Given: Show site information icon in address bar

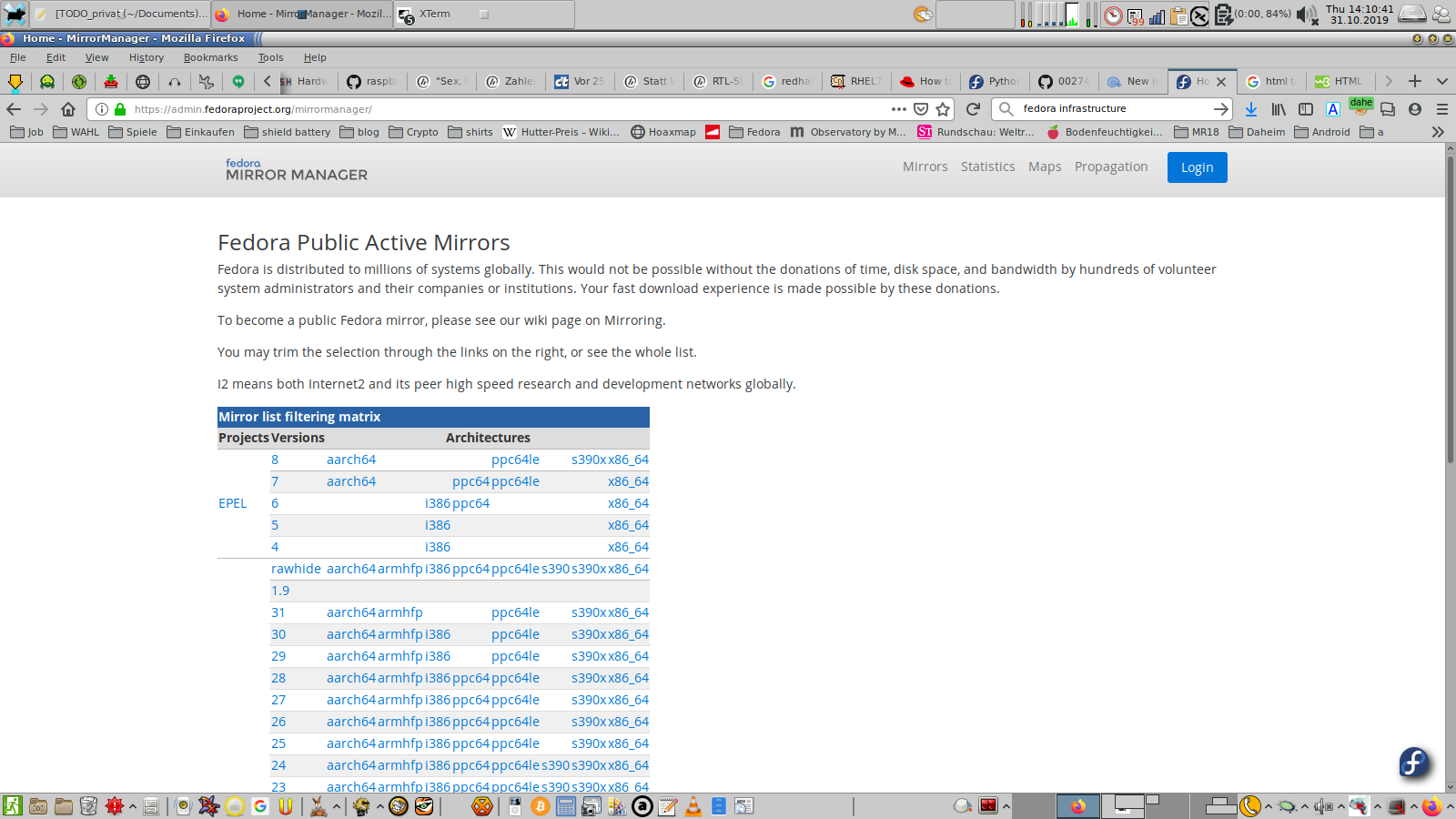Looking at the screenshot, I should tap(102, 109).
